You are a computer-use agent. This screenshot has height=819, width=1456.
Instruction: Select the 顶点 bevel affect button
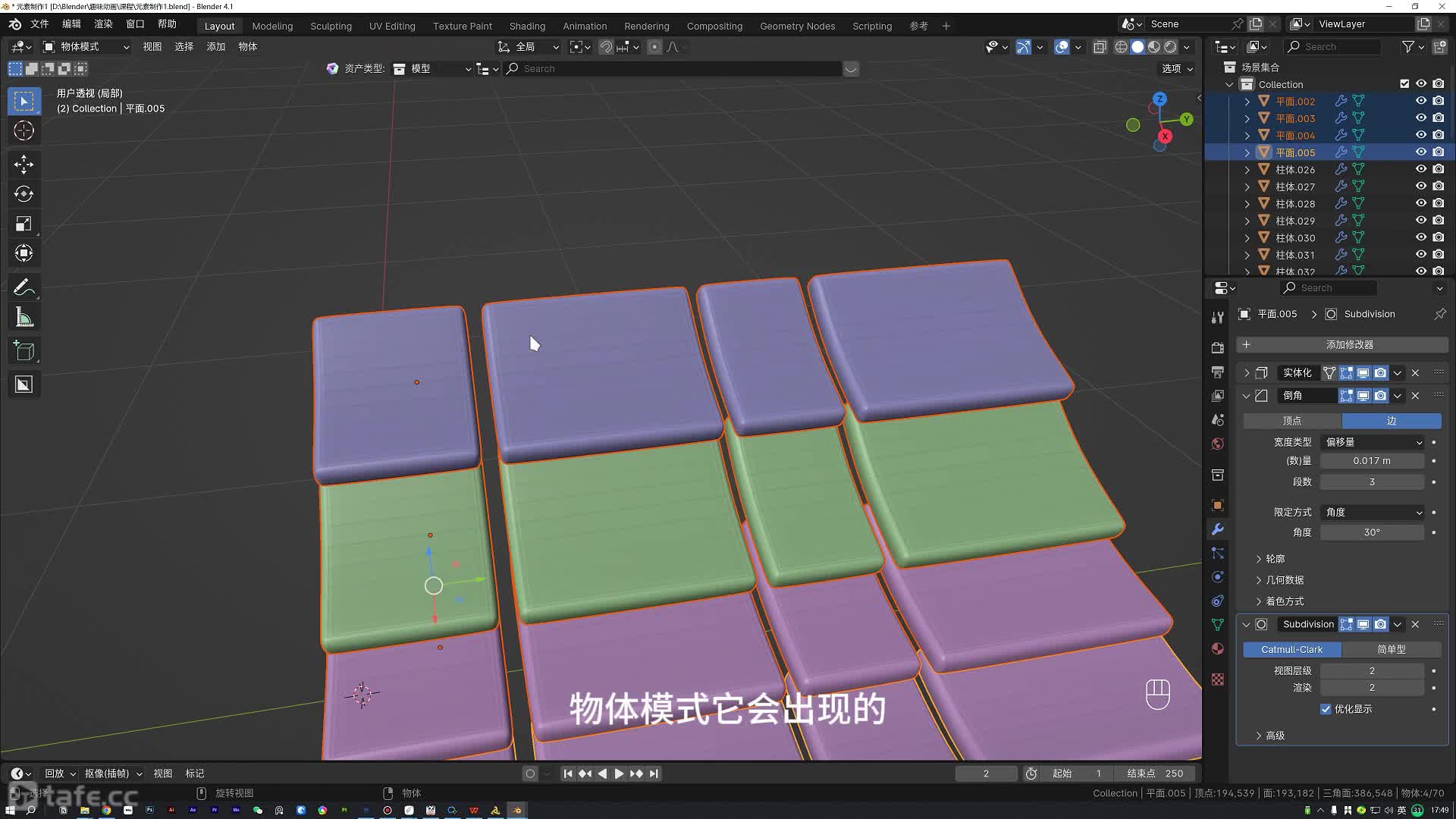pos(1292,421)
